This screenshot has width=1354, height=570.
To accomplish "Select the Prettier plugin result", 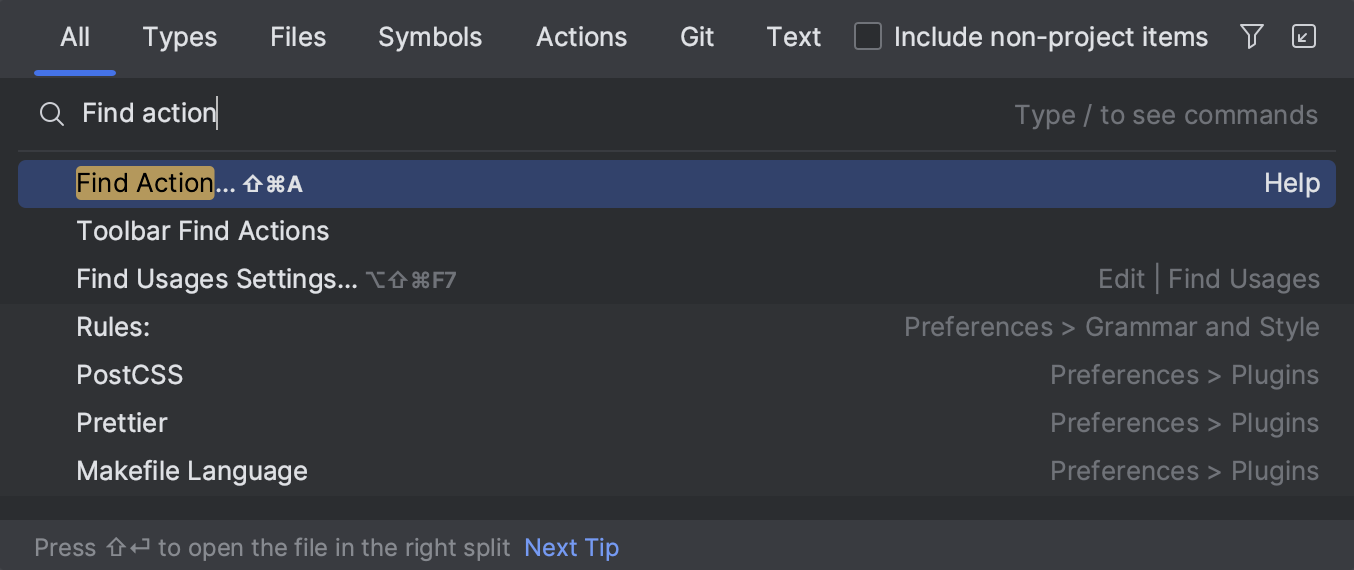I will [x=122, y=423].
